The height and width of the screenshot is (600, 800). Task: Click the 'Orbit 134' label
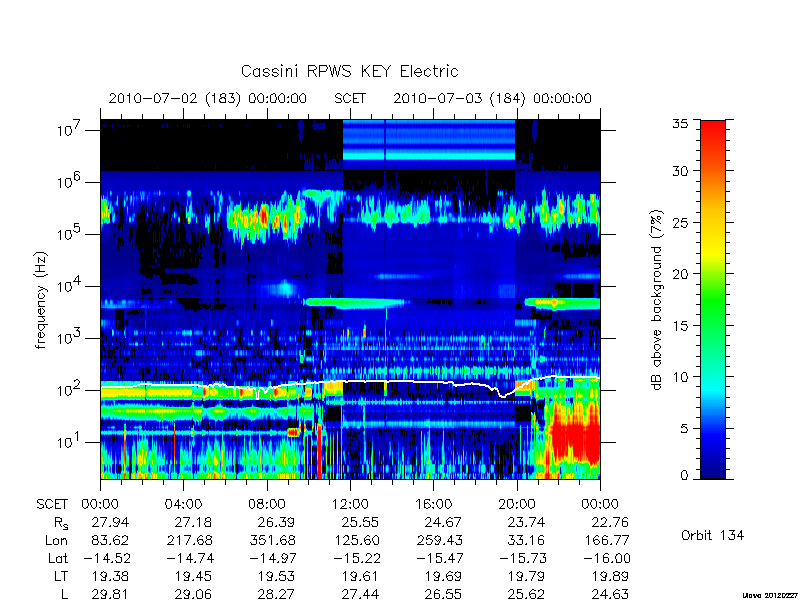point(712,535)
